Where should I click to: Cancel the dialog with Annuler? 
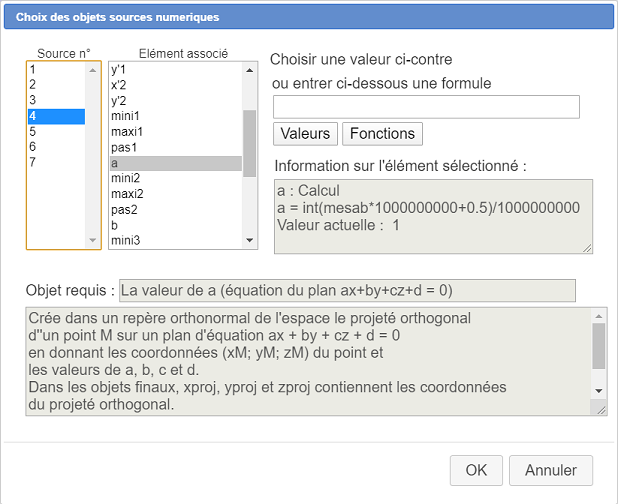(551, 470)
